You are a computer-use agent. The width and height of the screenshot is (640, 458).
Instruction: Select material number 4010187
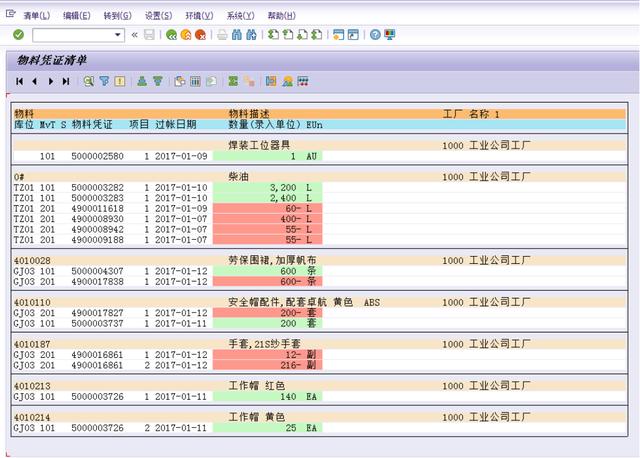[32, 344]
